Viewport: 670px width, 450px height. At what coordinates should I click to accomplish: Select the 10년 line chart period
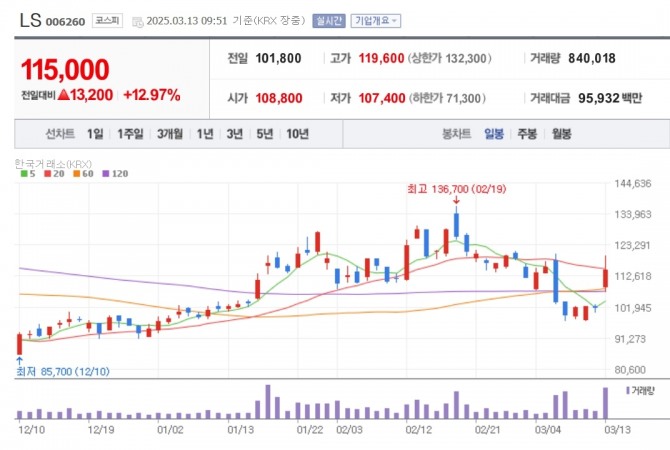(297, 134)
